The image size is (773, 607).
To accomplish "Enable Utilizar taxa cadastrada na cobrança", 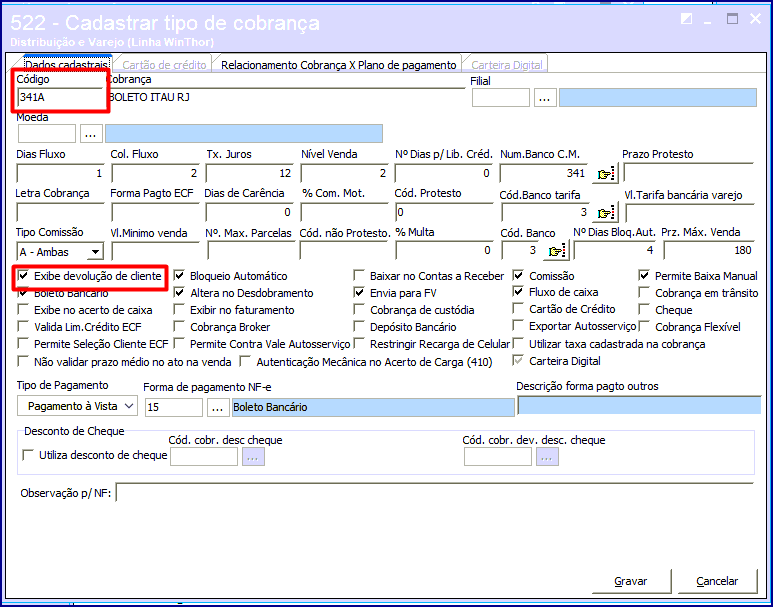I will click(x=518, y=344).
